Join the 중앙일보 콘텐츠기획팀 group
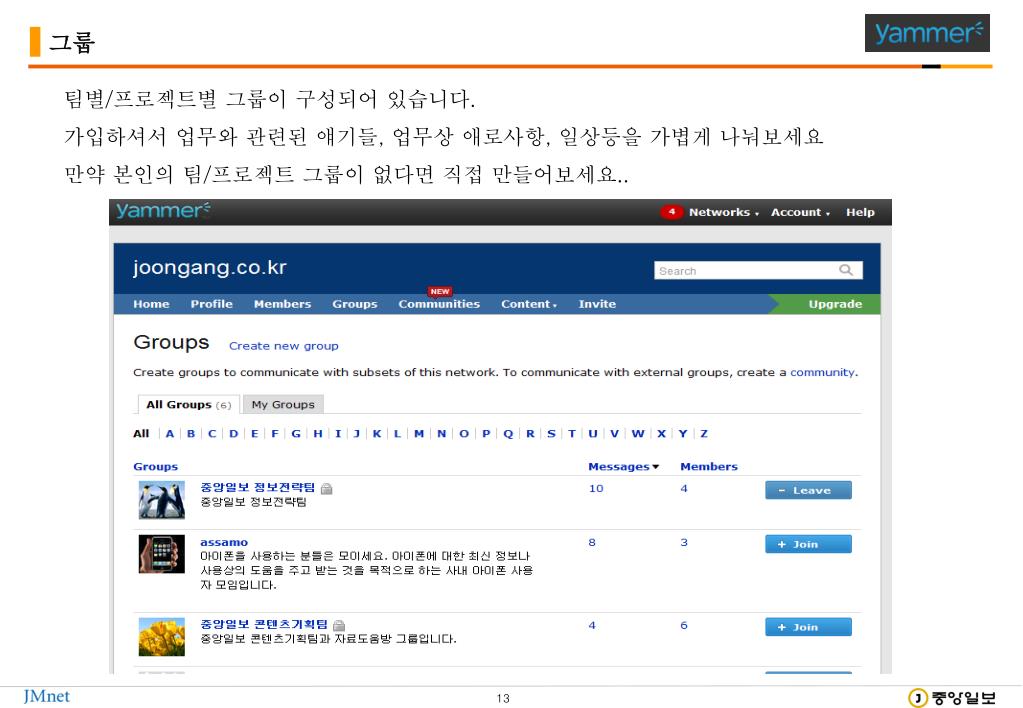Viewport: 1023px width, 708px height. point(808,627)
